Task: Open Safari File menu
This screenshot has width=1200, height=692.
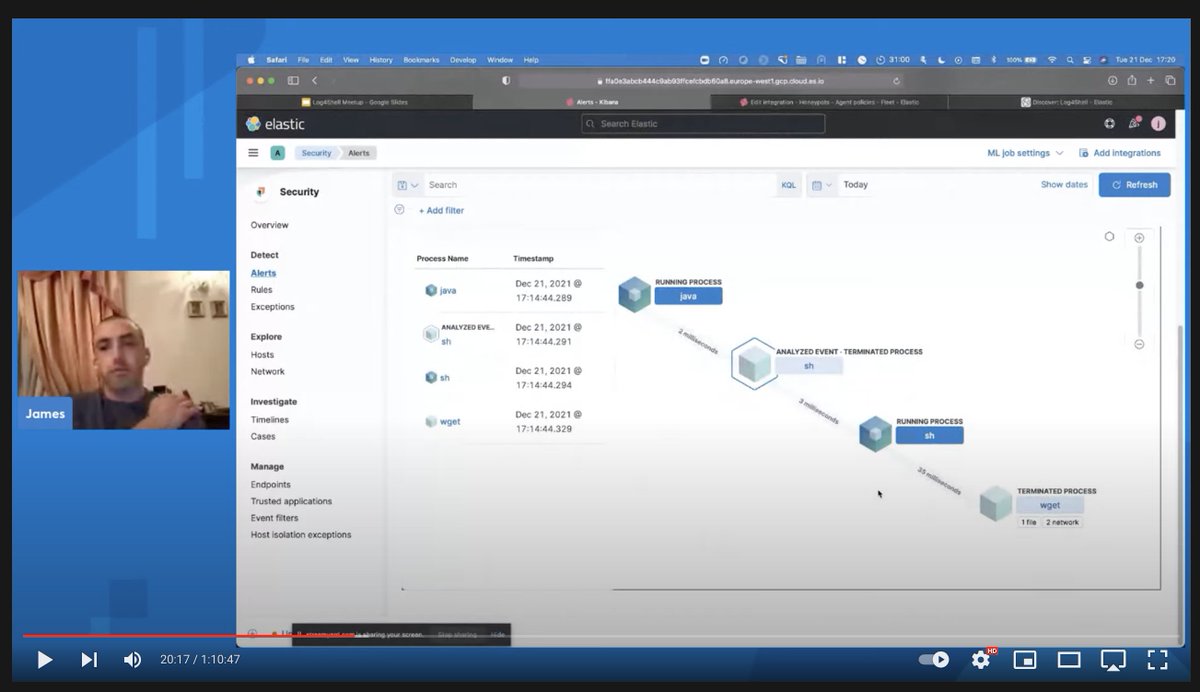Action: tap(303, 60)
